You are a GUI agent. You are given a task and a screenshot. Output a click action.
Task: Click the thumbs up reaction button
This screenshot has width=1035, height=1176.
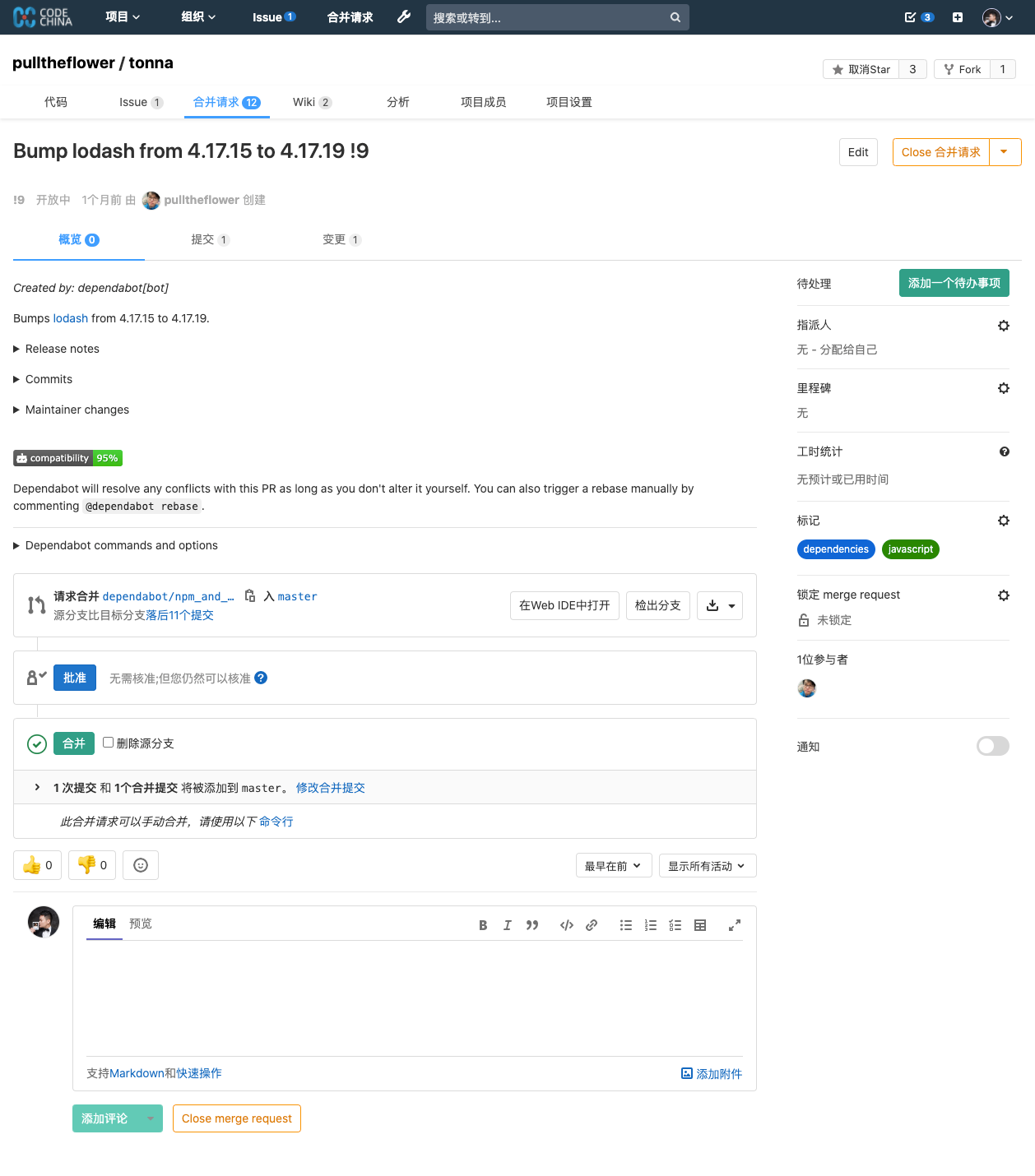coord(38,865)
